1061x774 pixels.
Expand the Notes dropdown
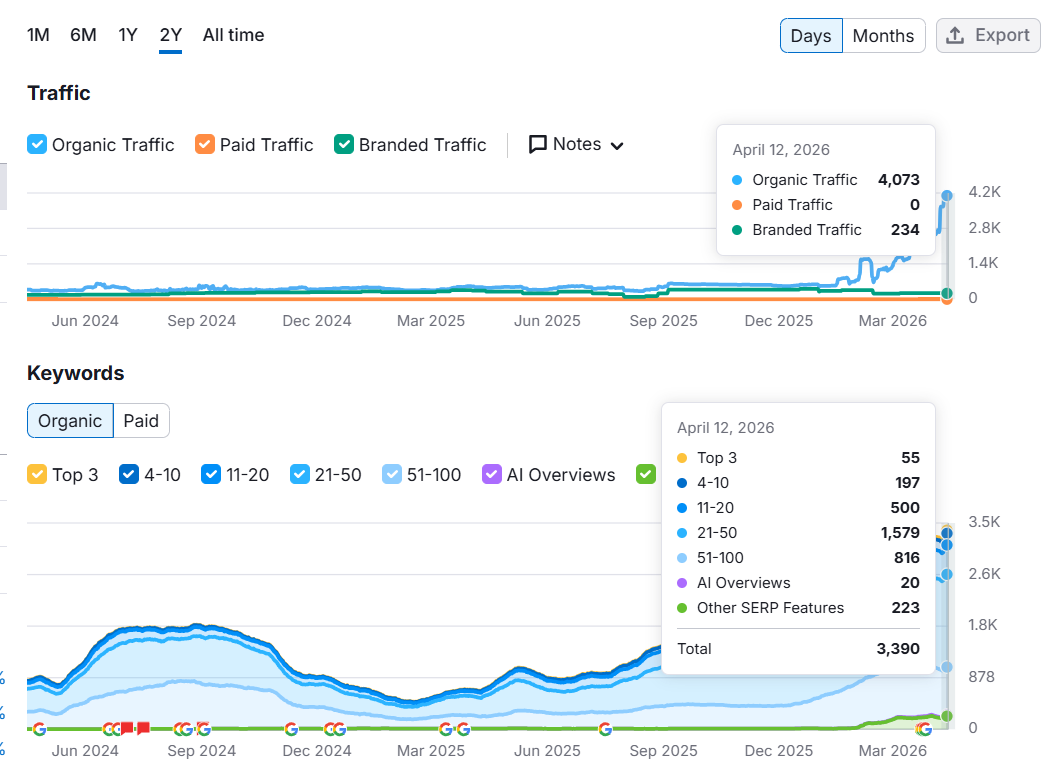(617, 145)
